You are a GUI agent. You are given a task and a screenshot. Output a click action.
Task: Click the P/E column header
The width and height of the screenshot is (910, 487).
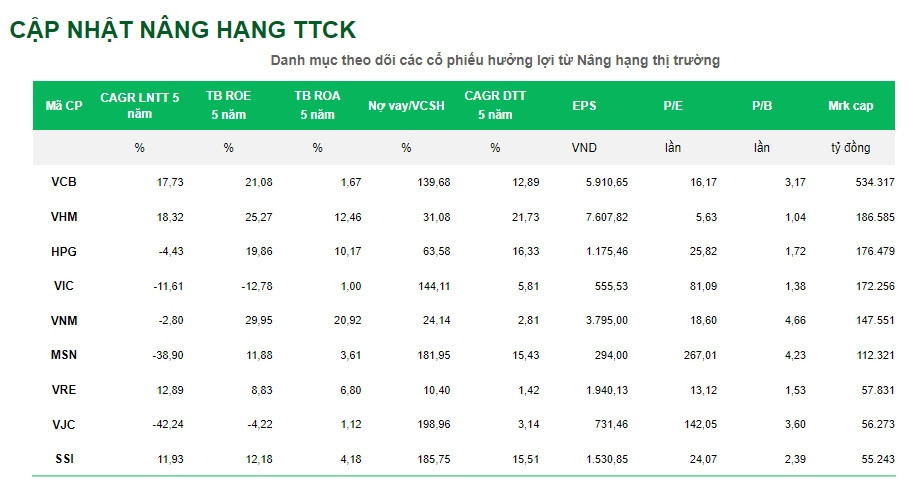(x=672, y=106)
